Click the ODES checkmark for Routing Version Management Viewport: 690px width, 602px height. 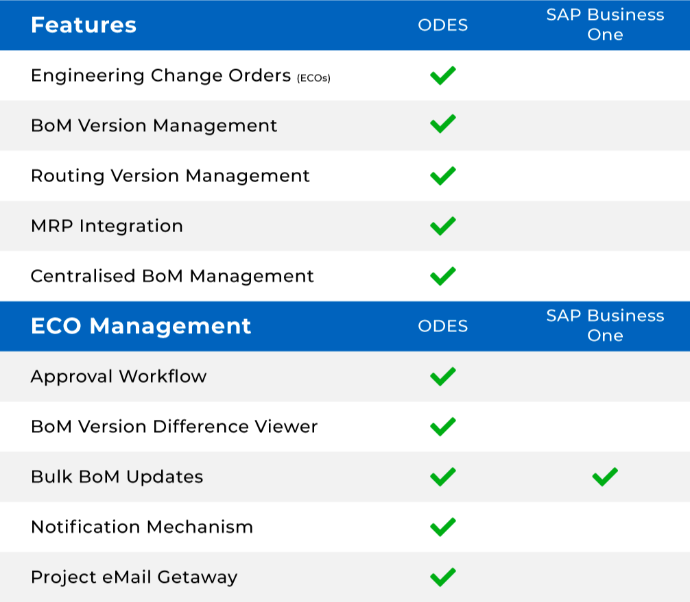click(x=443, y=176)
